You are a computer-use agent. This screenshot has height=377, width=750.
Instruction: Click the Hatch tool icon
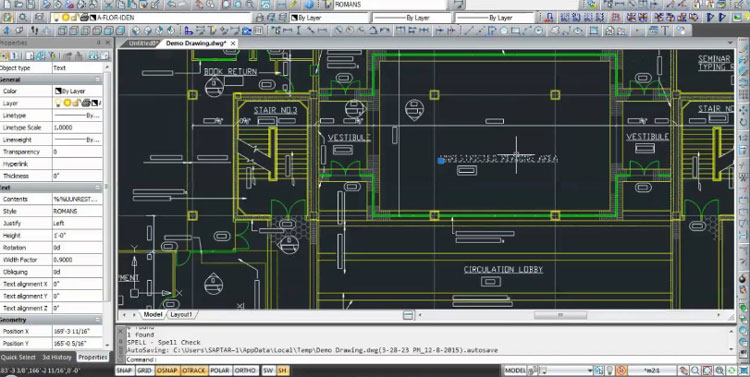click(x=594, y=30)
